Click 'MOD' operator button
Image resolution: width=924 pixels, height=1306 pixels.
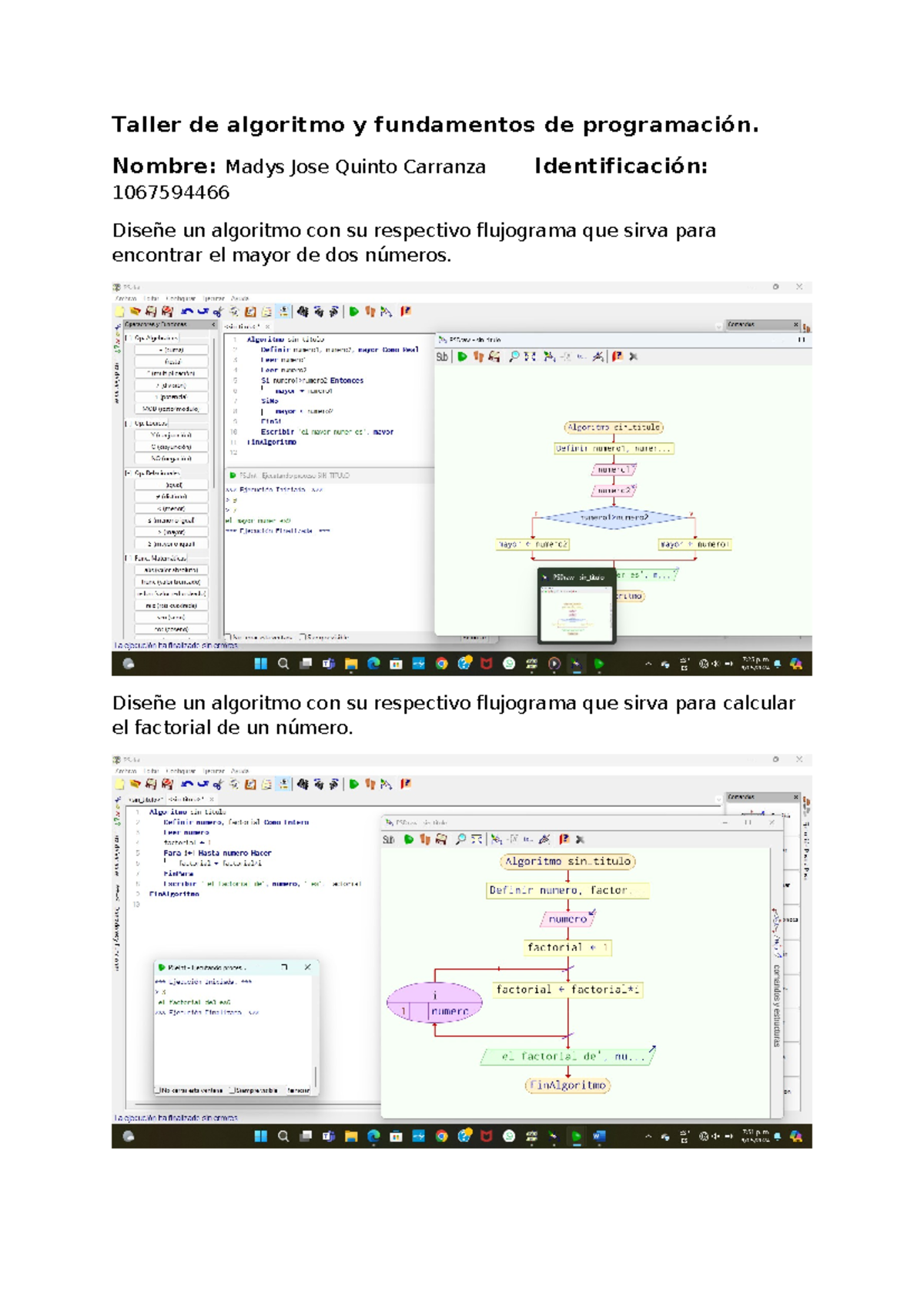click(171, 409)
